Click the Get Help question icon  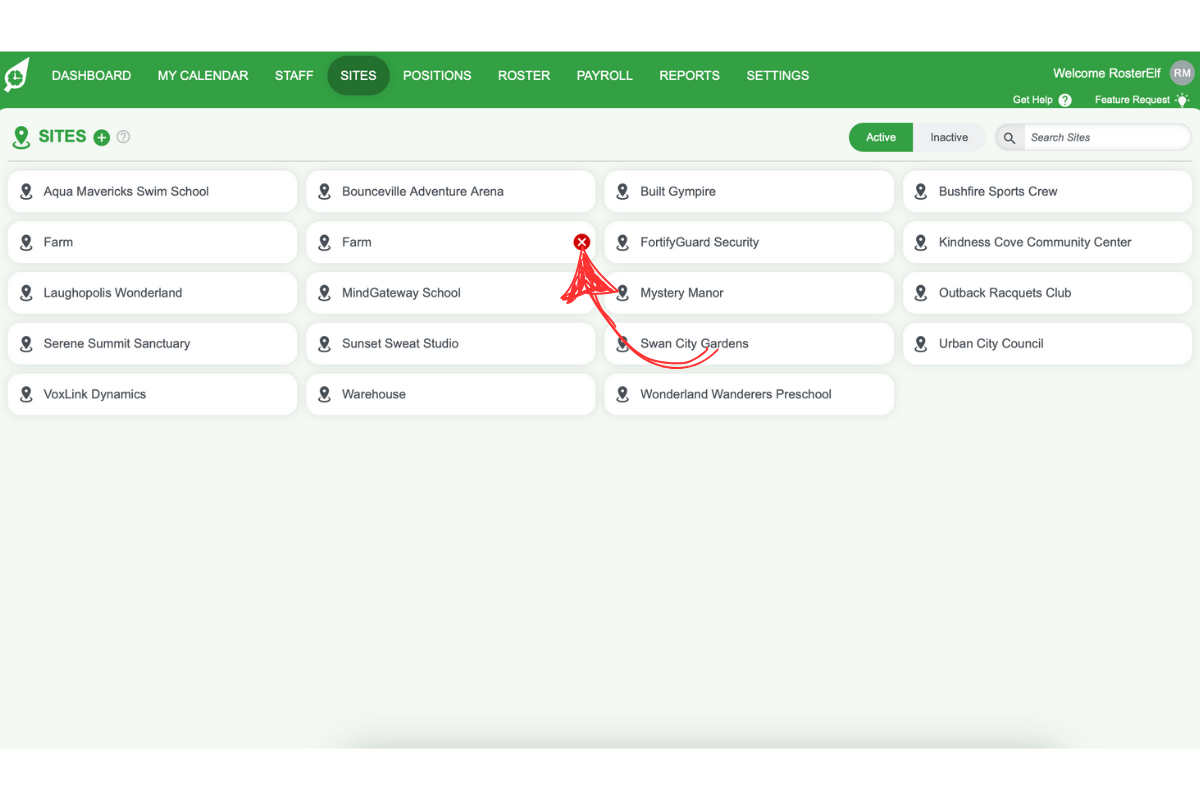tap(1065, 100)
